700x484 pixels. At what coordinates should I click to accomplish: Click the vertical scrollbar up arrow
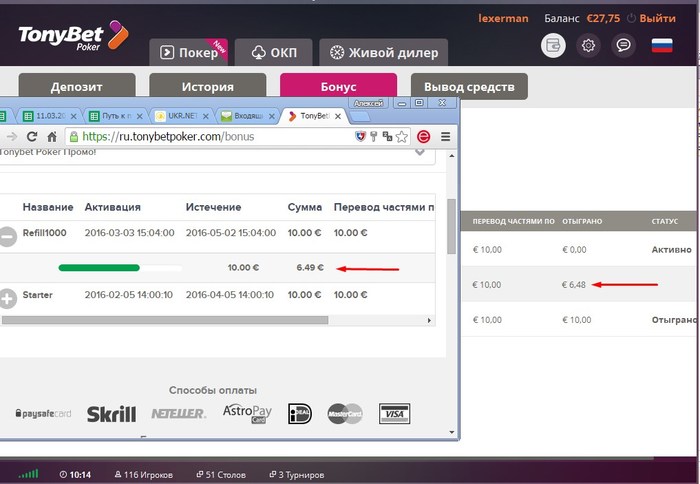451,156
